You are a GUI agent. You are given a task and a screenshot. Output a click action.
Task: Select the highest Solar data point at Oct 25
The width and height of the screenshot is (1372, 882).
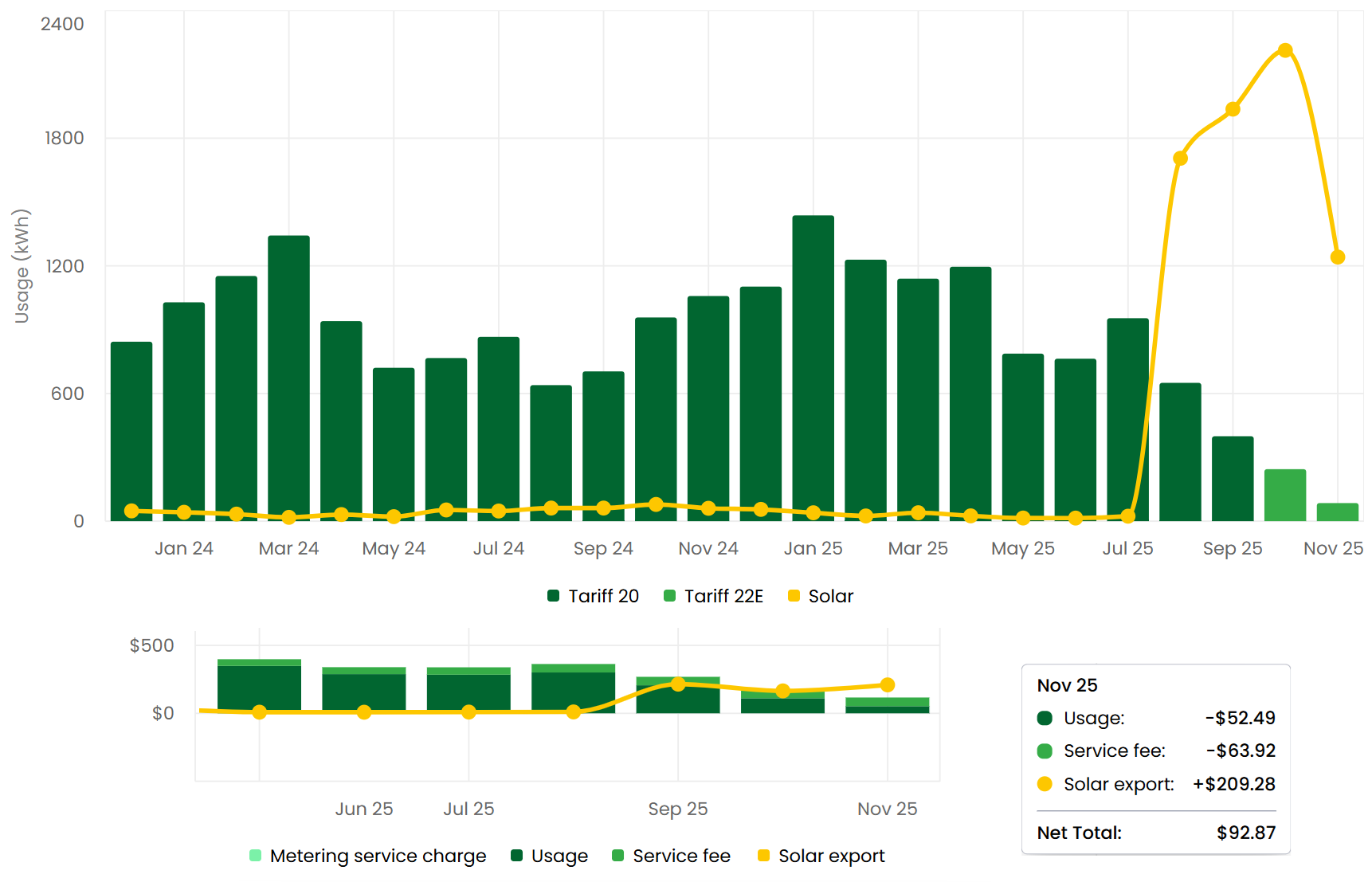[x=1285, y=50]
